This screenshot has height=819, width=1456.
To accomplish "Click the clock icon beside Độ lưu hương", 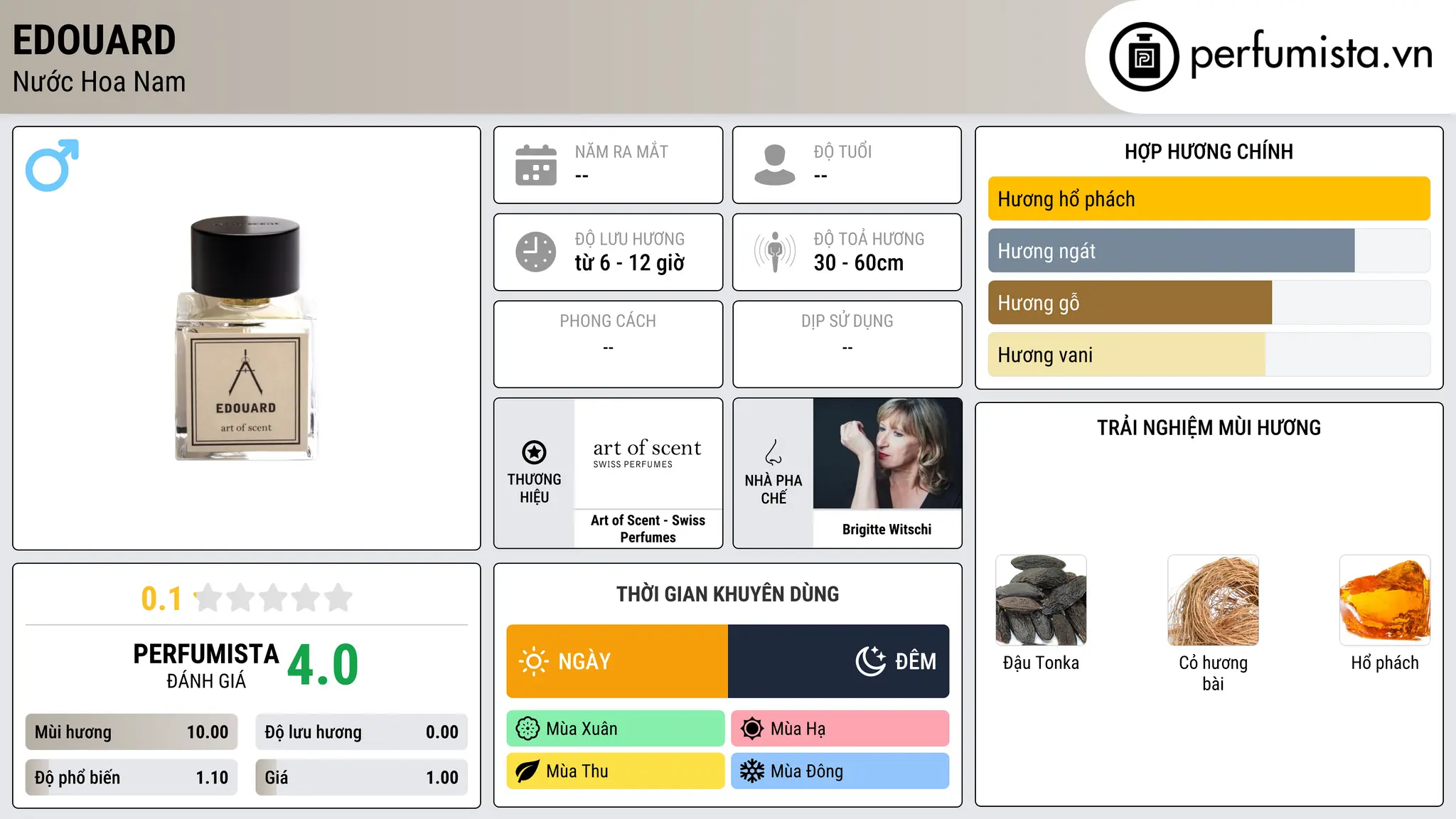I will click(x=536, y=252).
